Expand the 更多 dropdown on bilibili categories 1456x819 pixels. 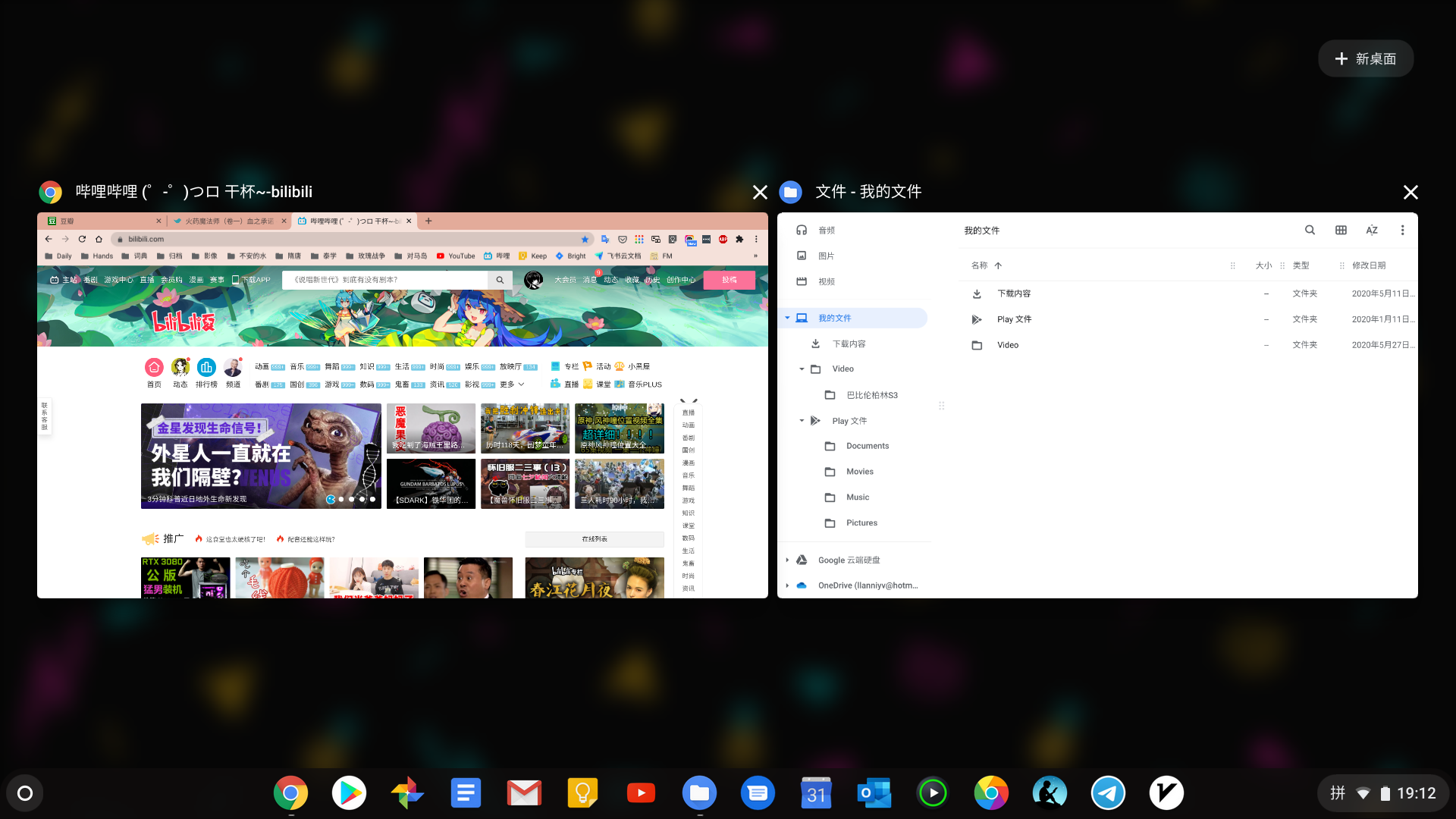point(512,384)
